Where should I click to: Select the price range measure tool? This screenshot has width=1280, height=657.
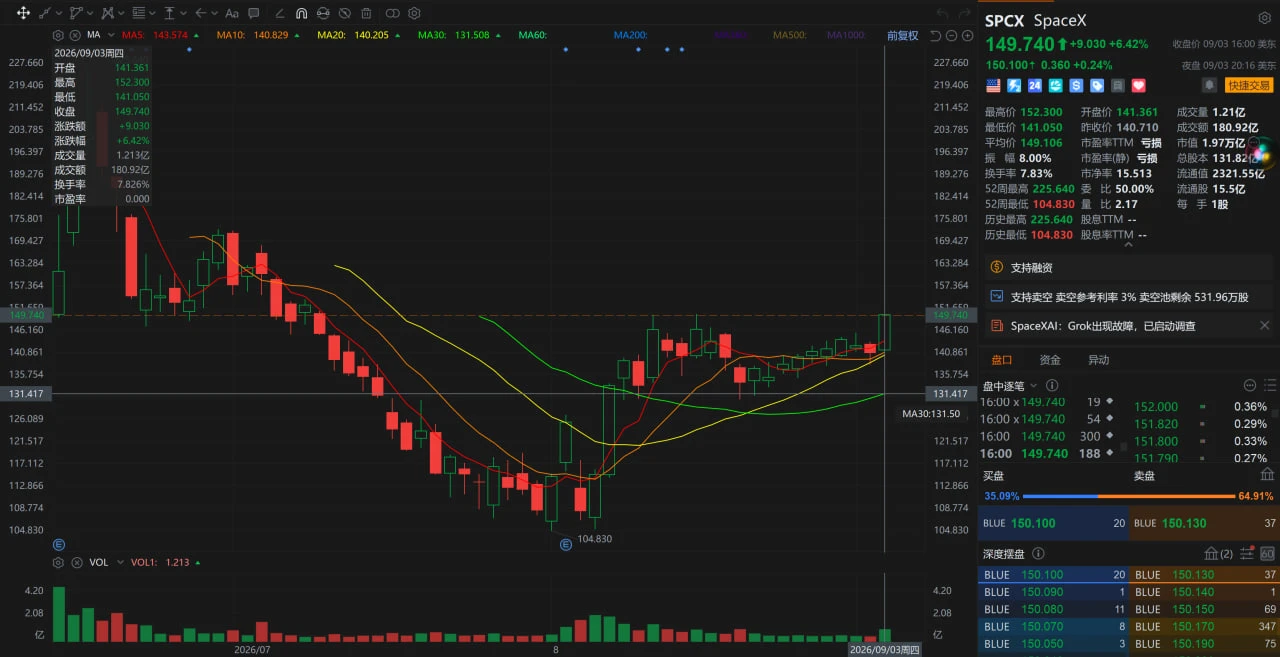coord(170,13)
